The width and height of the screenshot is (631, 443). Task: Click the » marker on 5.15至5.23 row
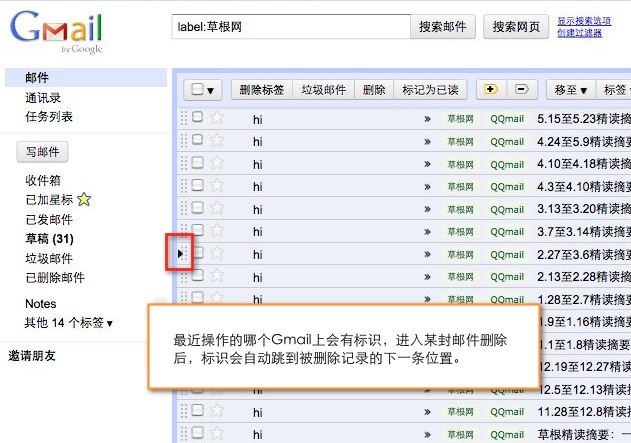[x=427, y=119]
